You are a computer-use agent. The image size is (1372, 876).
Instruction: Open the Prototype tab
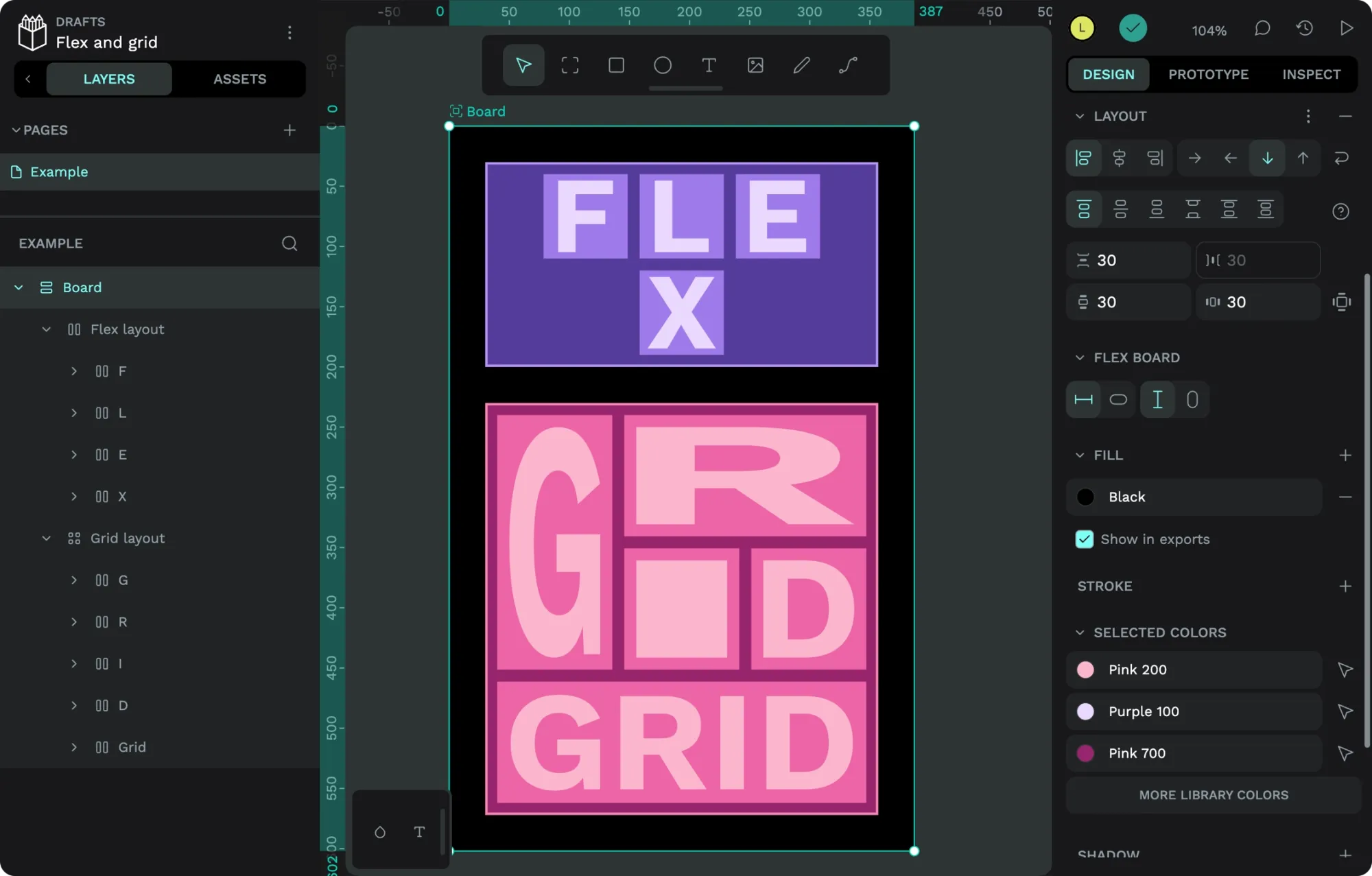pyautogui.click(x=1208, y=74)
